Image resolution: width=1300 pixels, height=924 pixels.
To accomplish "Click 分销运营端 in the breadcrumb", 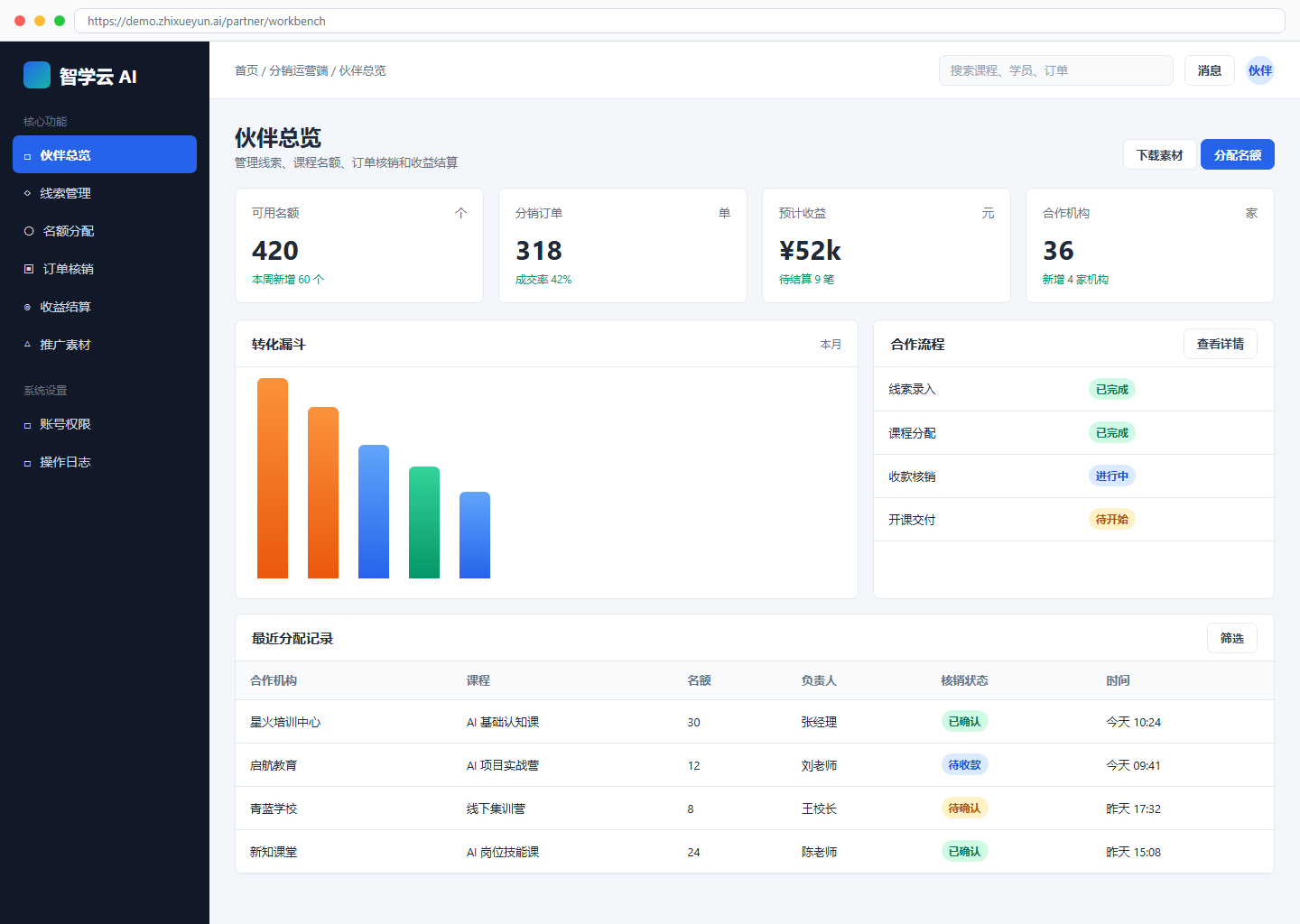I will (x=299, y=70).
